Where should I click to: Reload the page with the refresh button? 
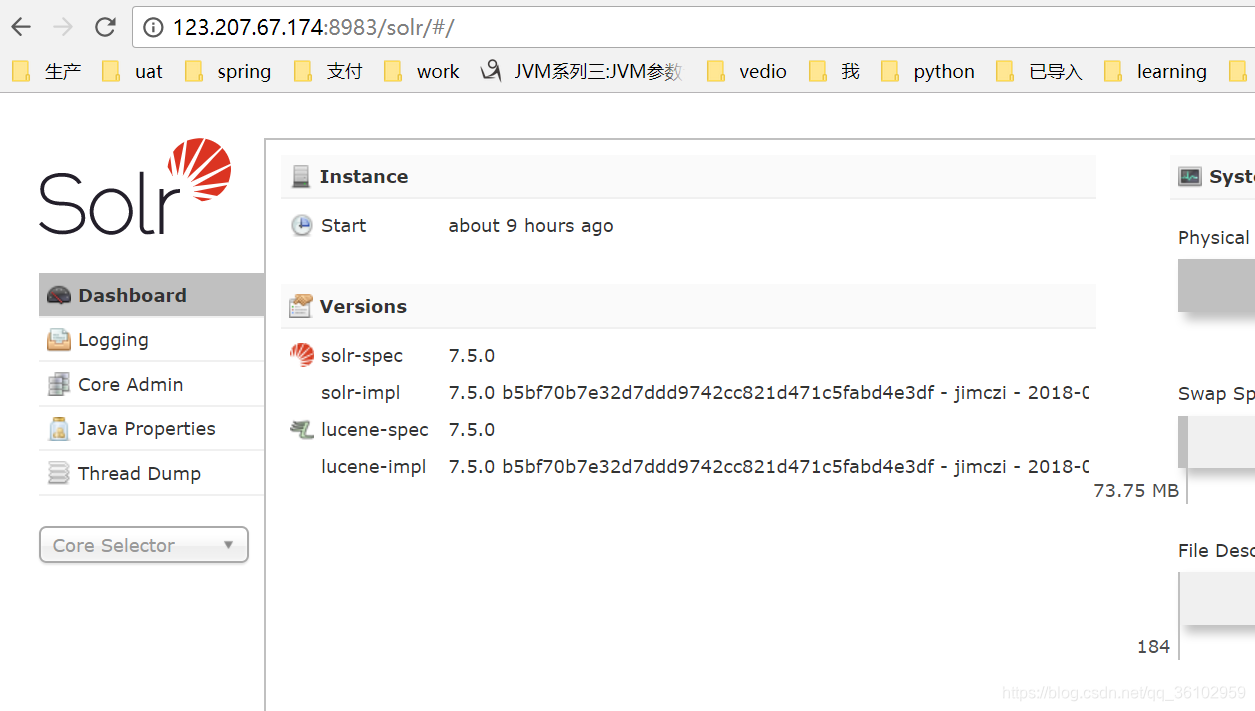tap(104, 27)
